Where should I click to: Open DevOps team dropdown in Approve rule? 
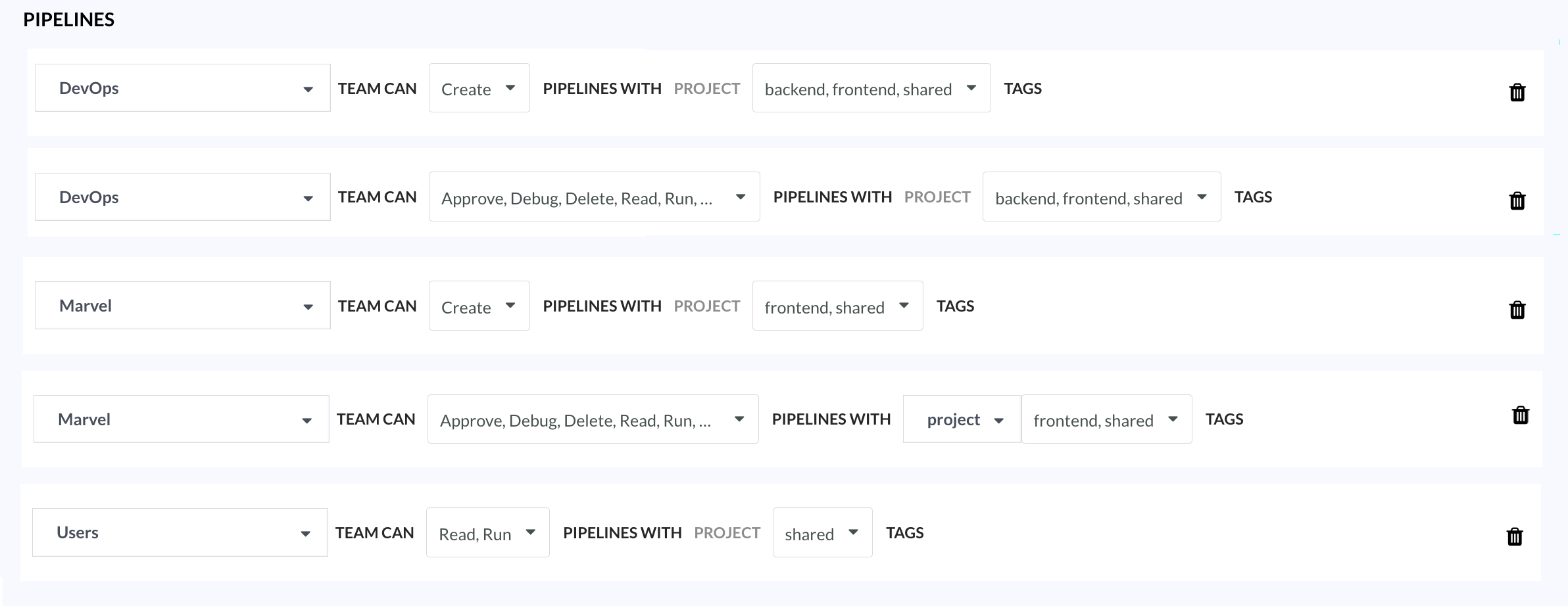point(182,197)
